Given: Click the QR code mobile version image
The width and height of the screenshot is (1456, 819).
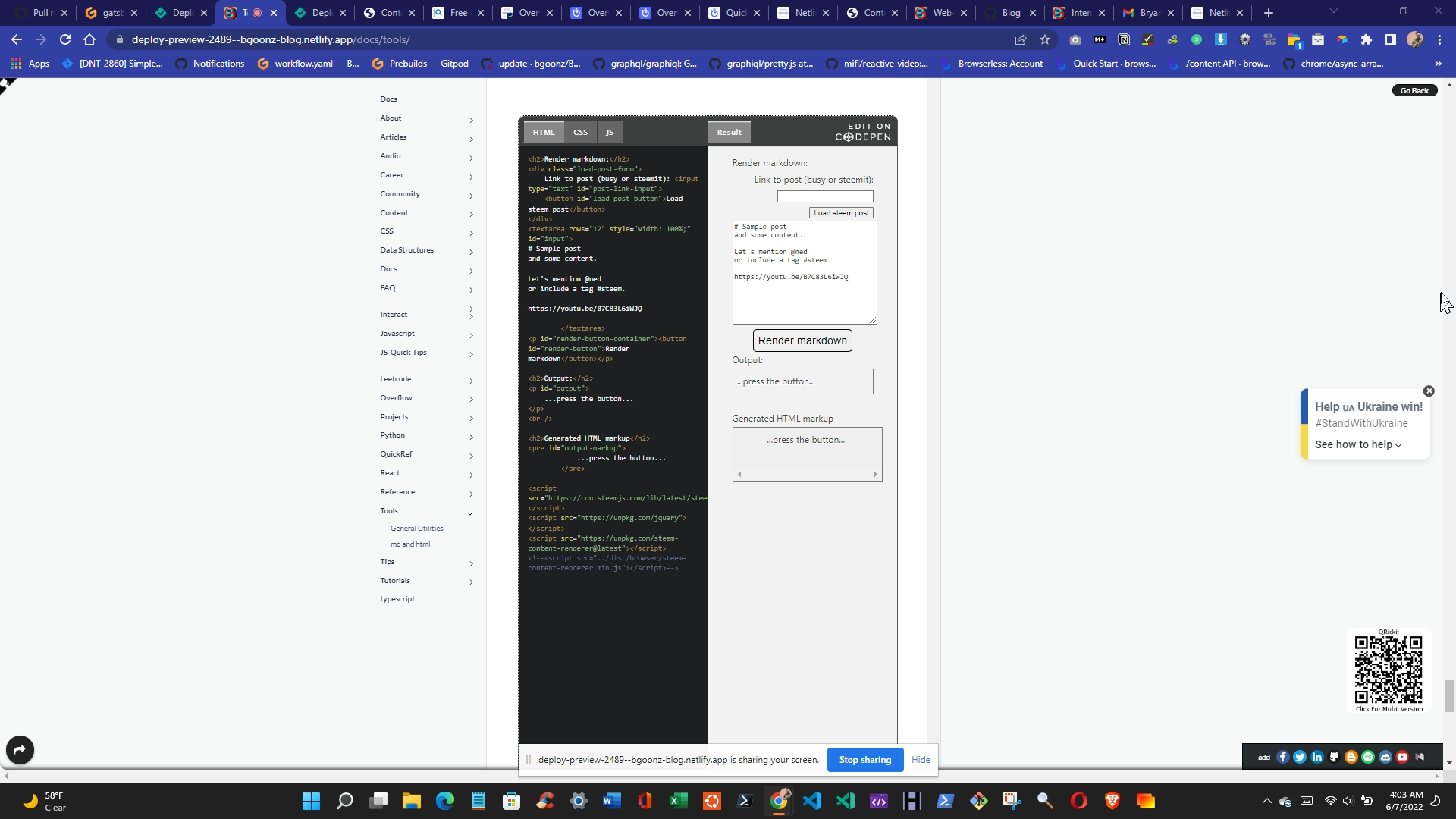Looking at the screenshot, I should 1389,670.
